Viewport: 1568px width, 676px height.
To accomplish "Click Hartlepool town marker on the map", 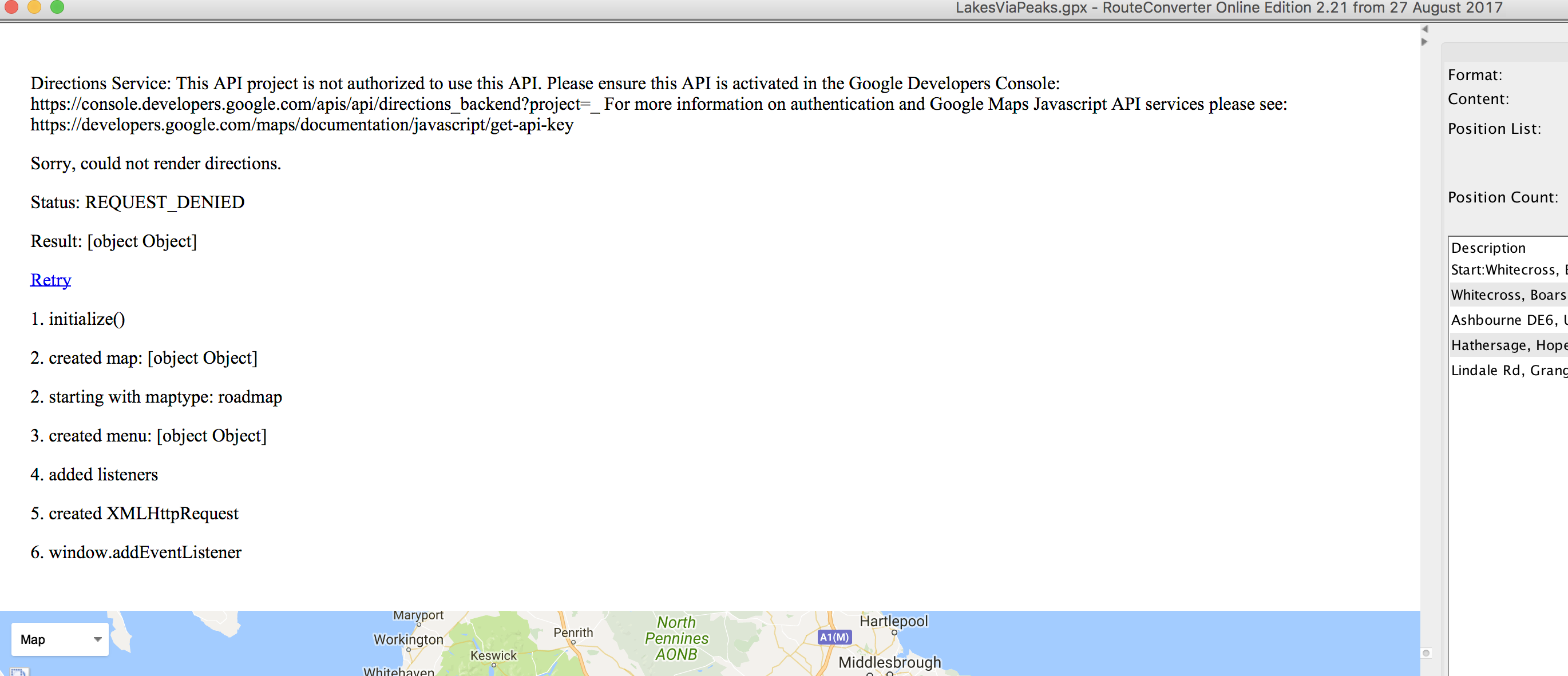I will 894,633.
